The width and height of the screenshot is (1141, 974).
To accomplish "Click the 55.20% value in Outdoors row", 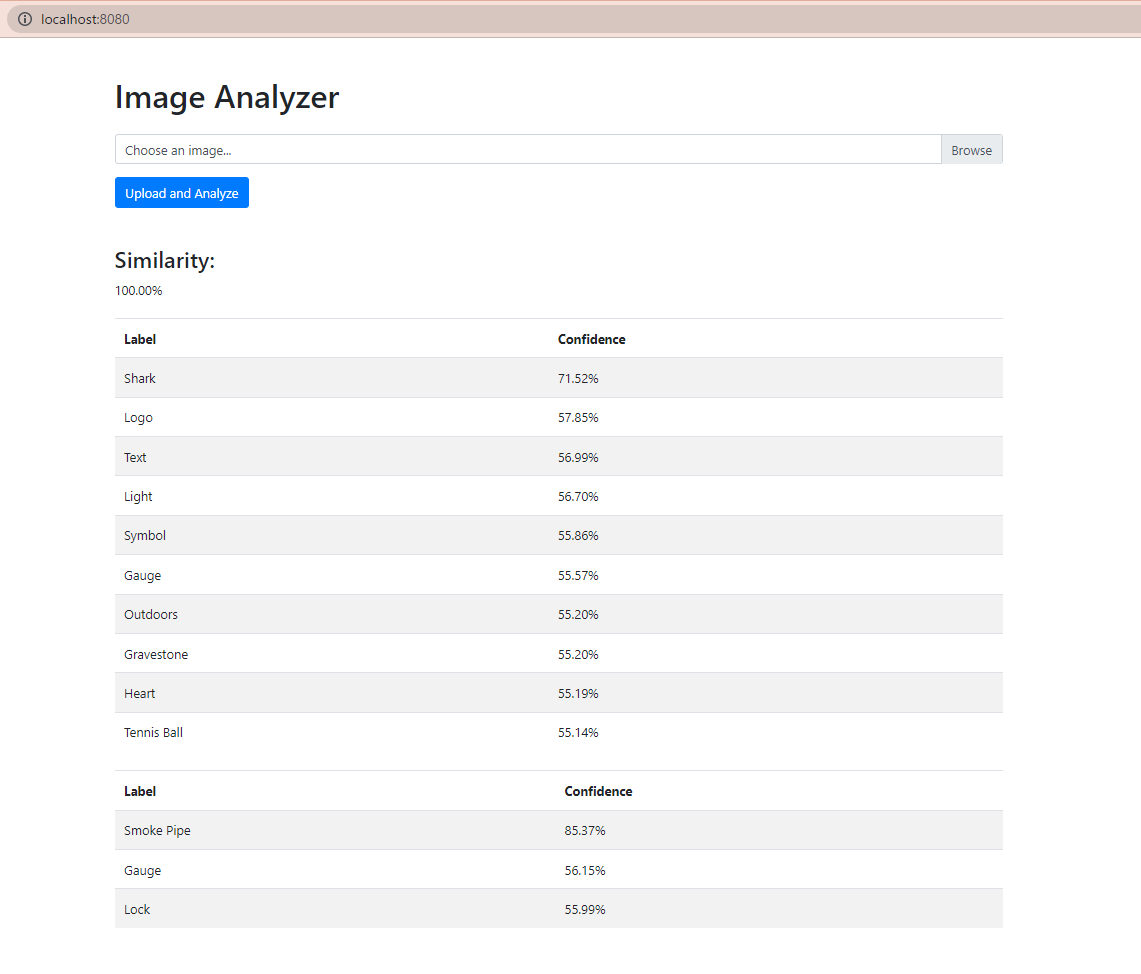I will [578, 615].
